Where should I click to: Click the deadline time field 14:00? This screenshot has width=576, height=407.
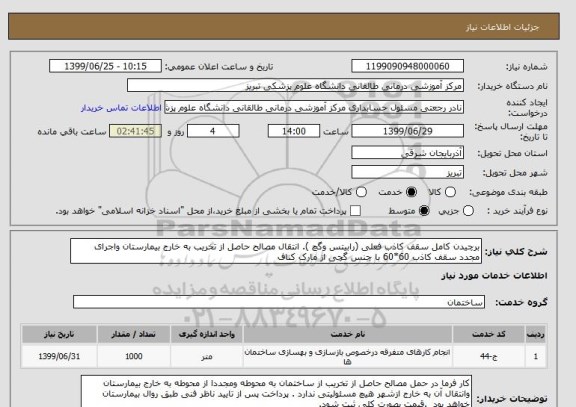click(x=294, y=131)
